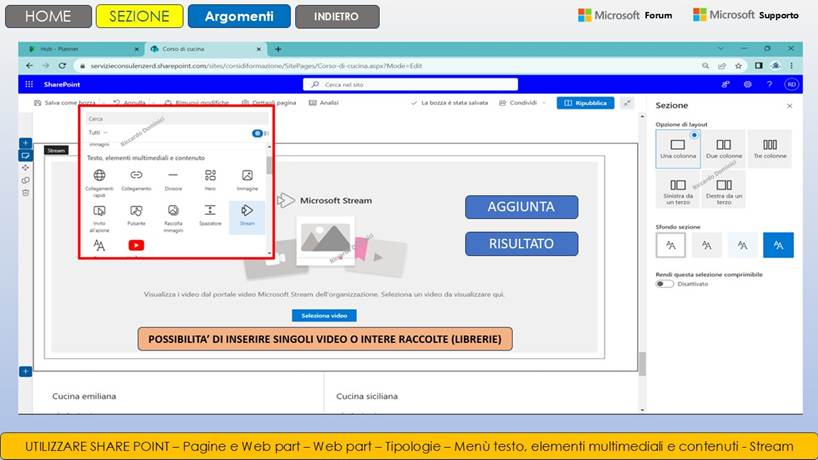Choose the Collegamento web part icon
818x460 pixels.
pyautogui.click(x=136, y=180)
